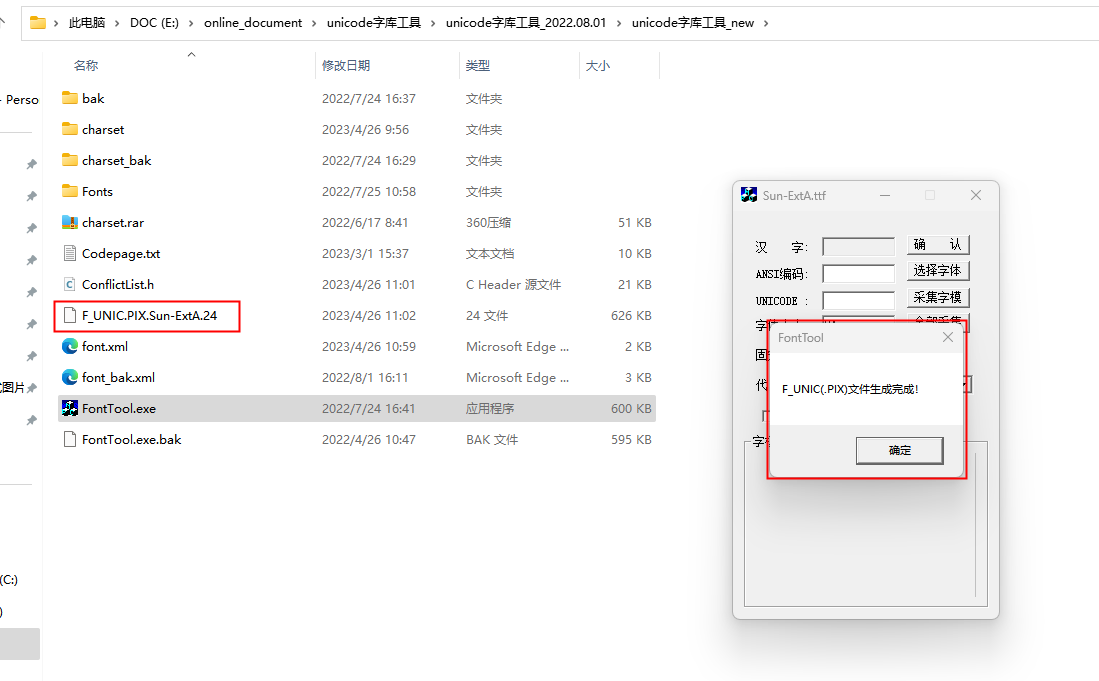Select the font.xml Edge icon
Image resolution: width=1099 pixels, height=681 pixels.
[x=69, y=346]
